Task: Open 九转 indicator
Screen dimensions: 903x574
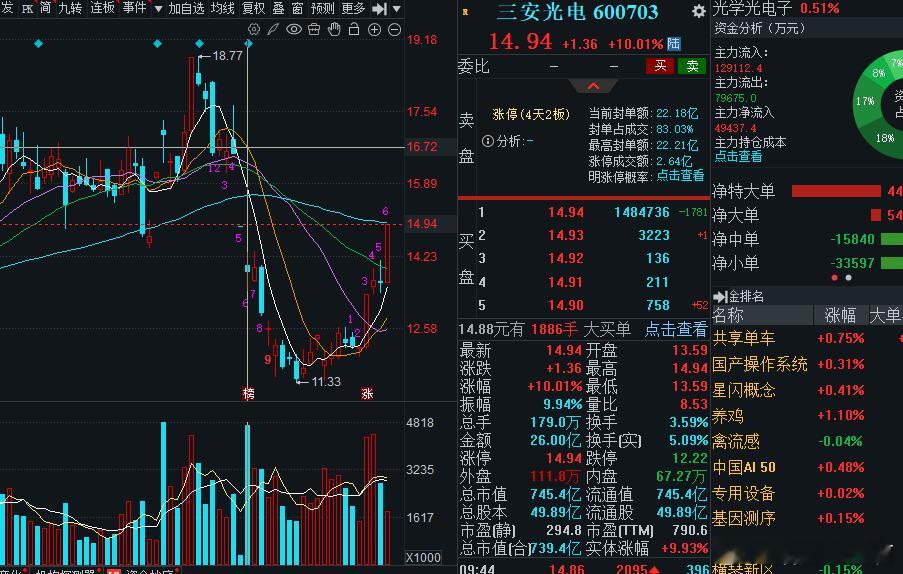Action: click(70, 8)
